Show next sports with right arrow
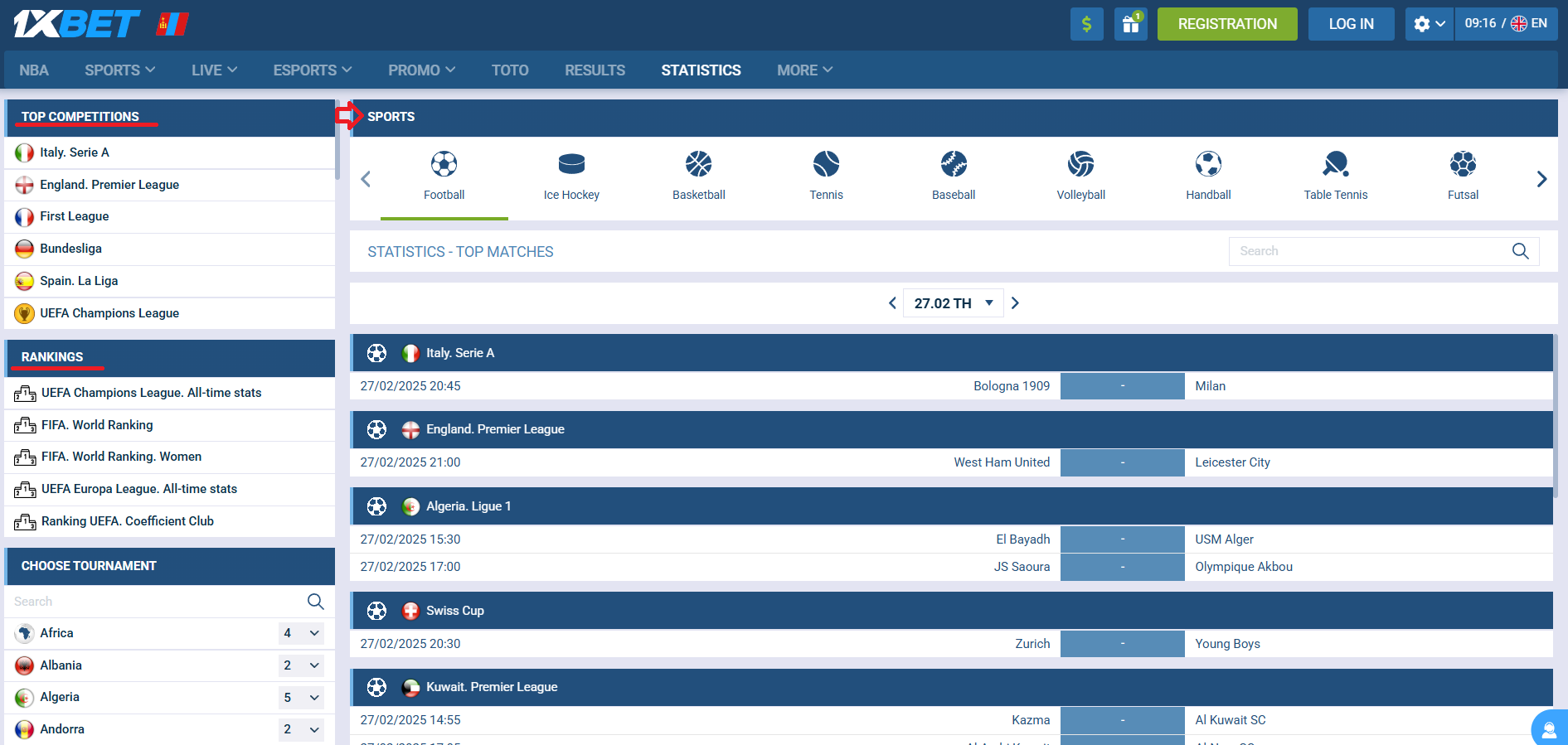Image resolution: width=1568 pixels, height=745 pixels. pyautogui.click(x=1541, y=179)
